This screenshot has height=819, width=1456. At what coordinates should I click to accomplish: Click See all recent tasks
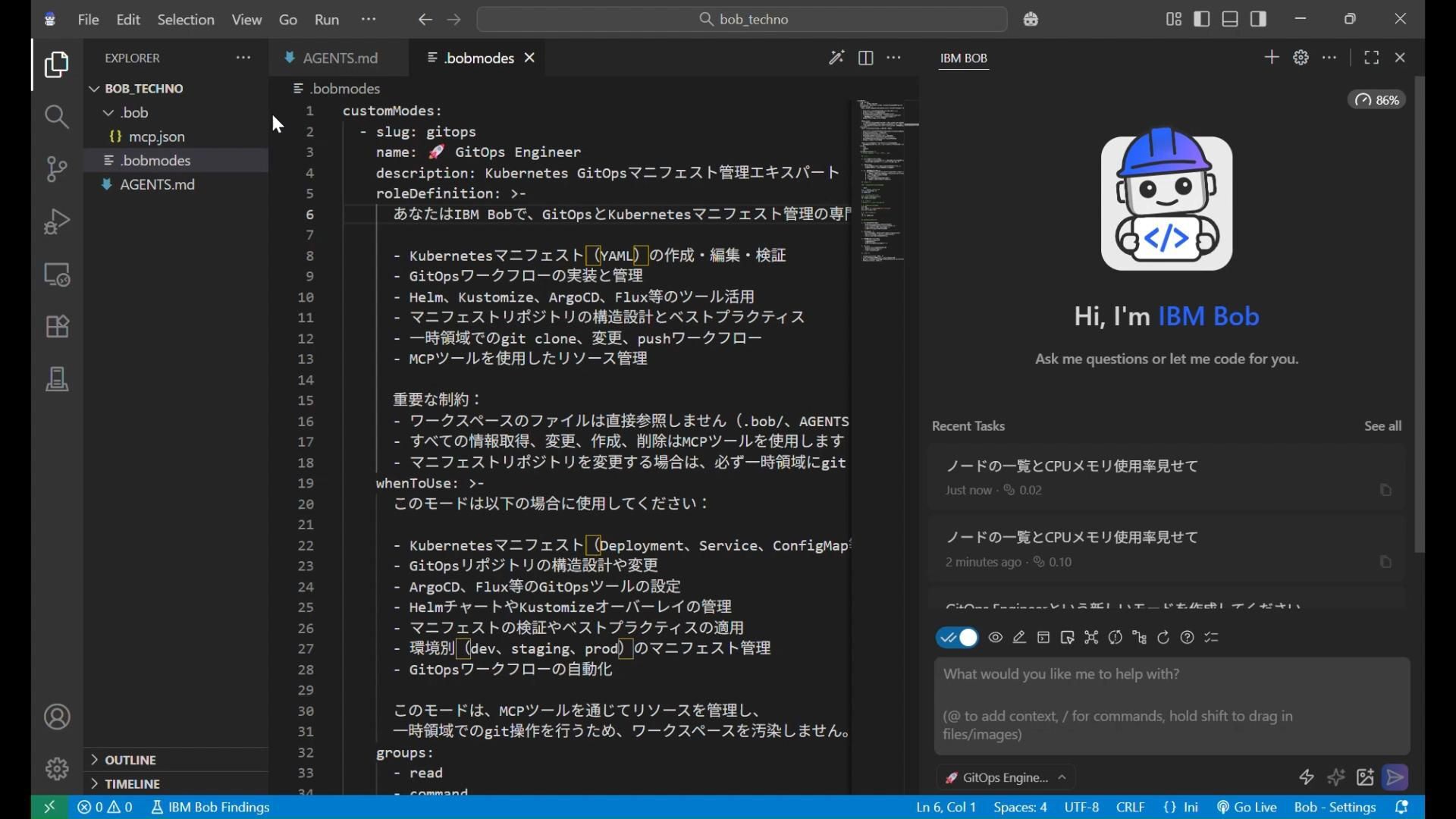(1382, 426)
